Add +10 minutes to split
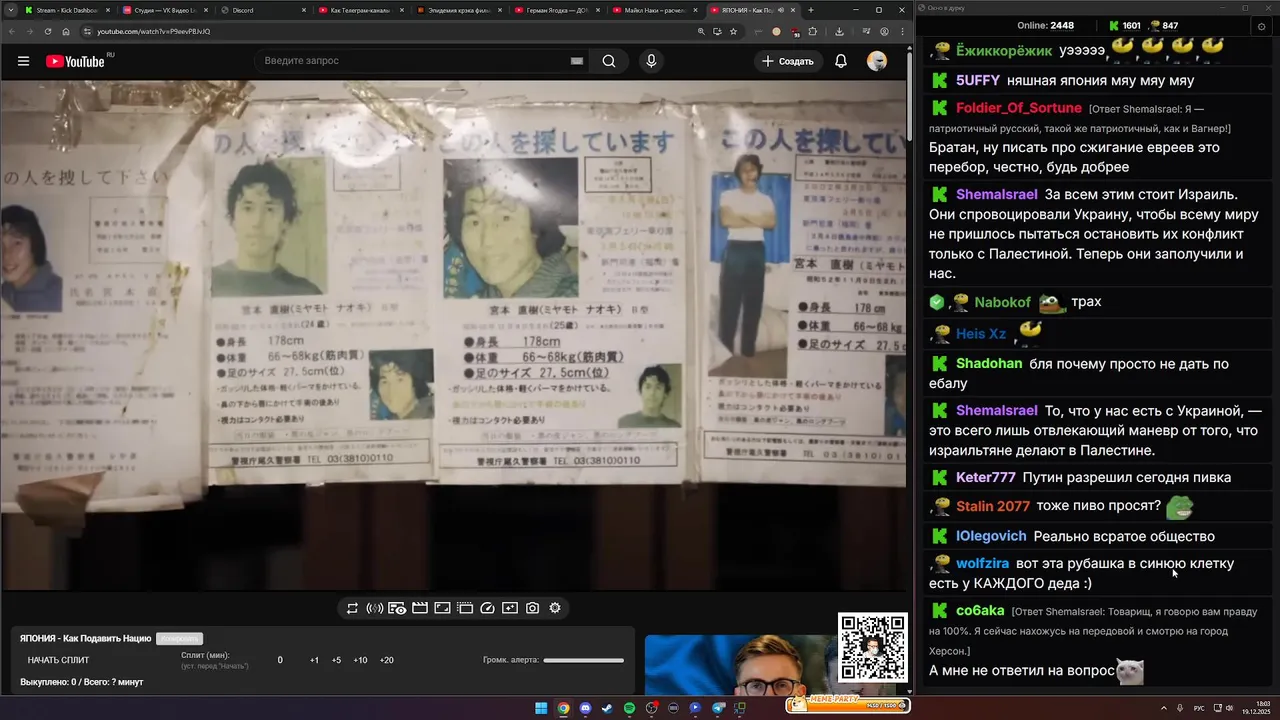1280x720 pixels. [360, 660]
